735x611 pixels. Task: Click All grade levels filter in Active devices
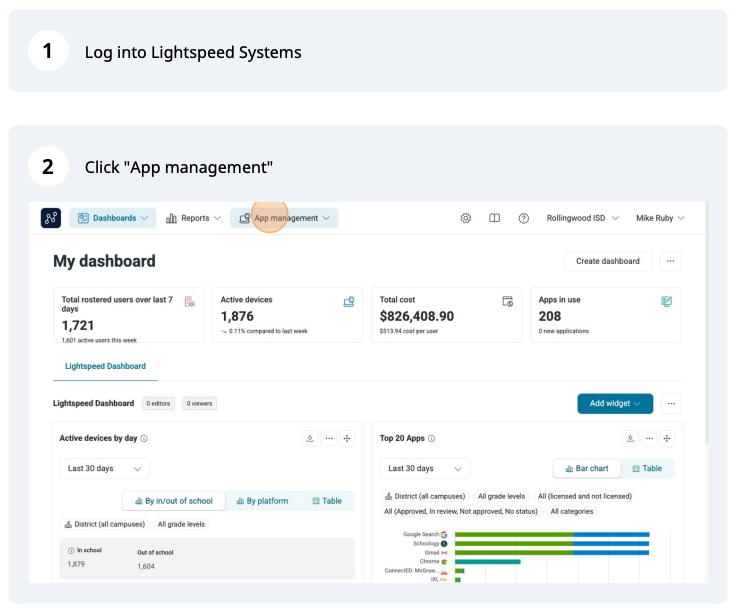click(181, 524)
